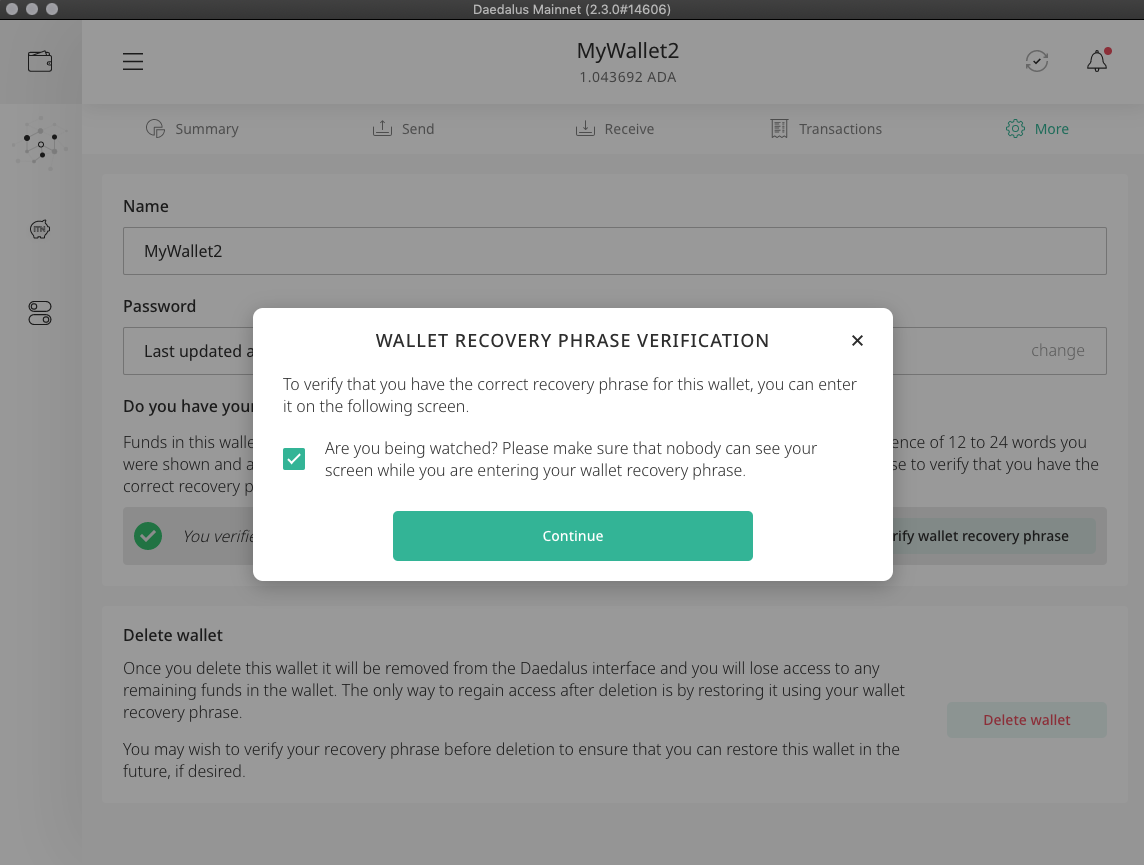This screenshot has width=1144, height=865.
Task: Open the settings toggles icon in sidebar
Action: point(40,313)
